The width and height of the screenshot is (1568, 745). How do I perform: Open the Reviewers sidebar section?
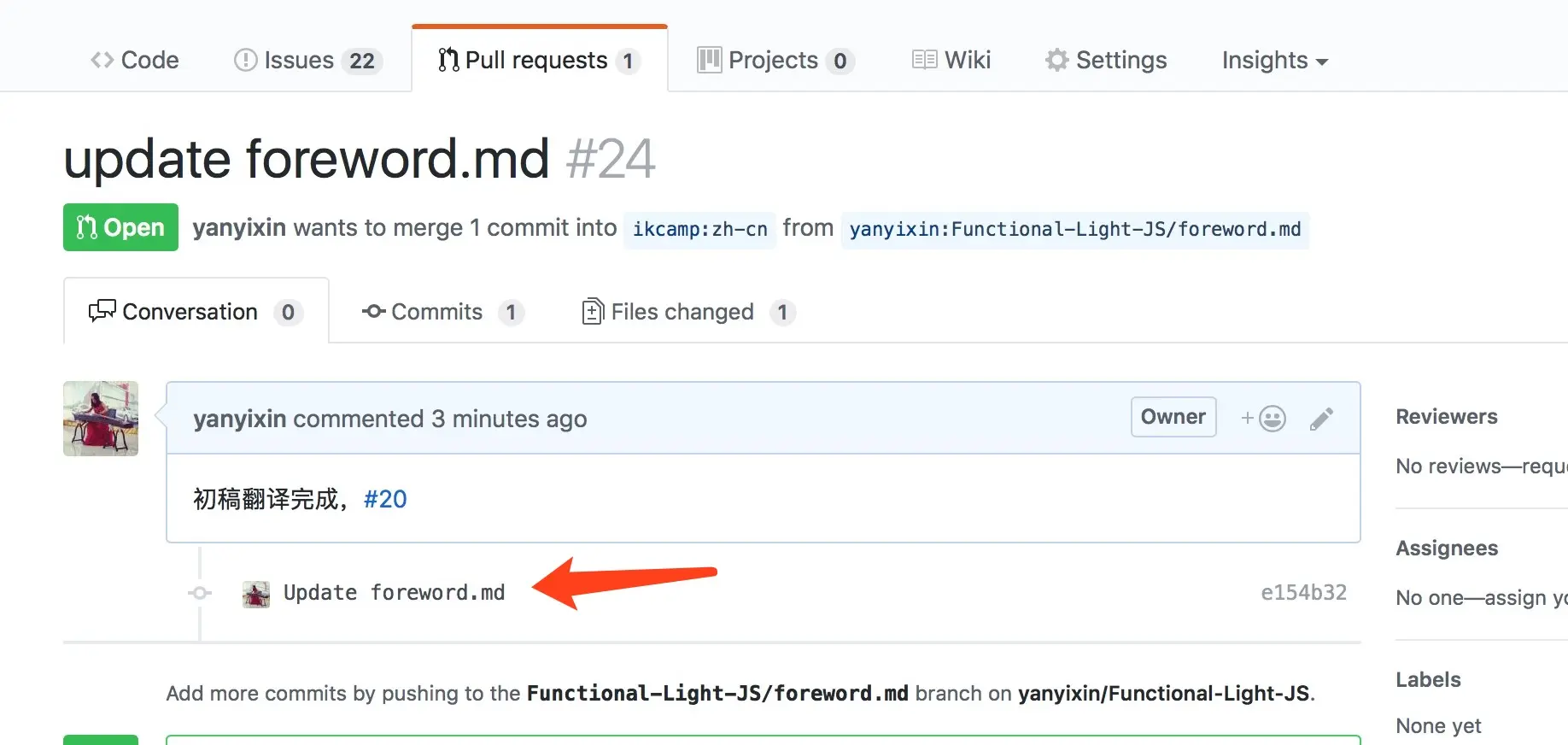tap(1447, 416)
